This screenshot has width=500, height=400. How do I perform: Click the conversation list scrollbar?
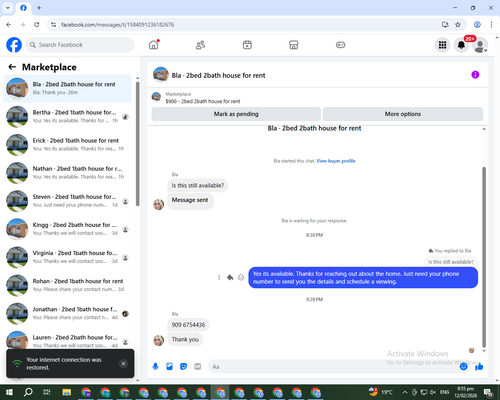point(138,143)
